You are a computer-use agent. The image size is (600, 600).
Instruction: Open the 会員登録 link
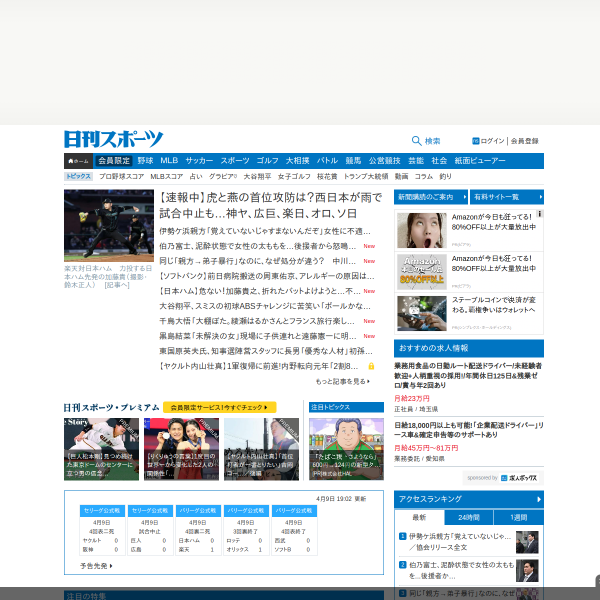point(525,141)
